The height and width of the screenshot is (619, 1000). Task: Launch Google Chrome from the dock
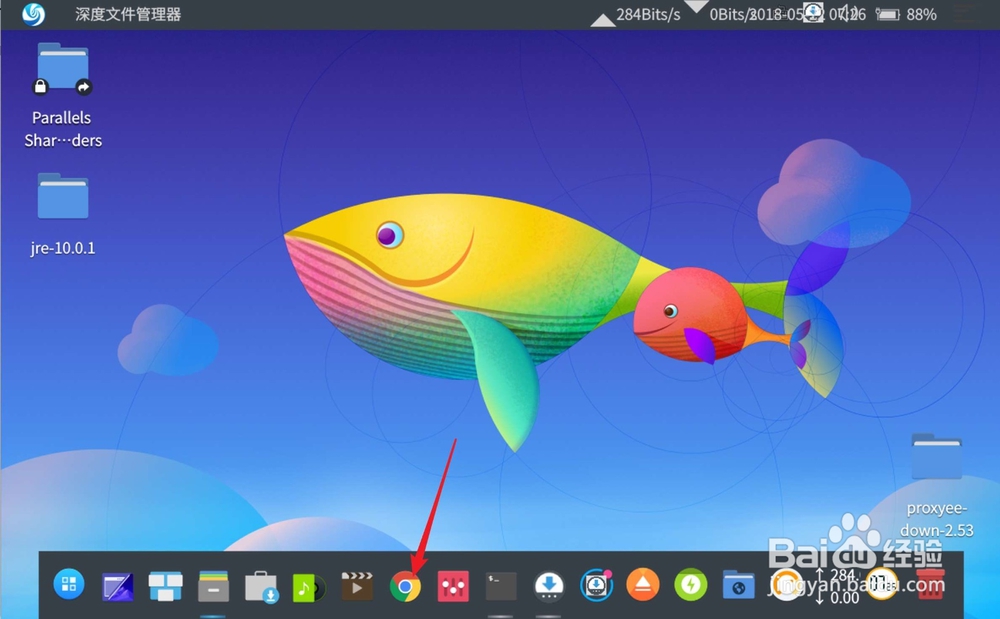[406, 586]
